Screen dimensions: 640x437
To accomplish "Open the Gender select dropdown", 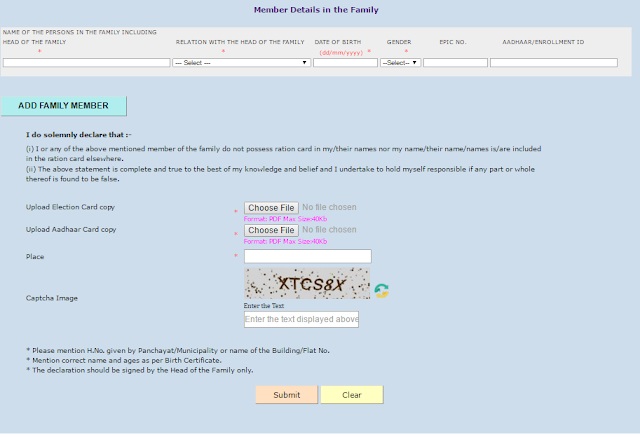I will coord(400,62).
